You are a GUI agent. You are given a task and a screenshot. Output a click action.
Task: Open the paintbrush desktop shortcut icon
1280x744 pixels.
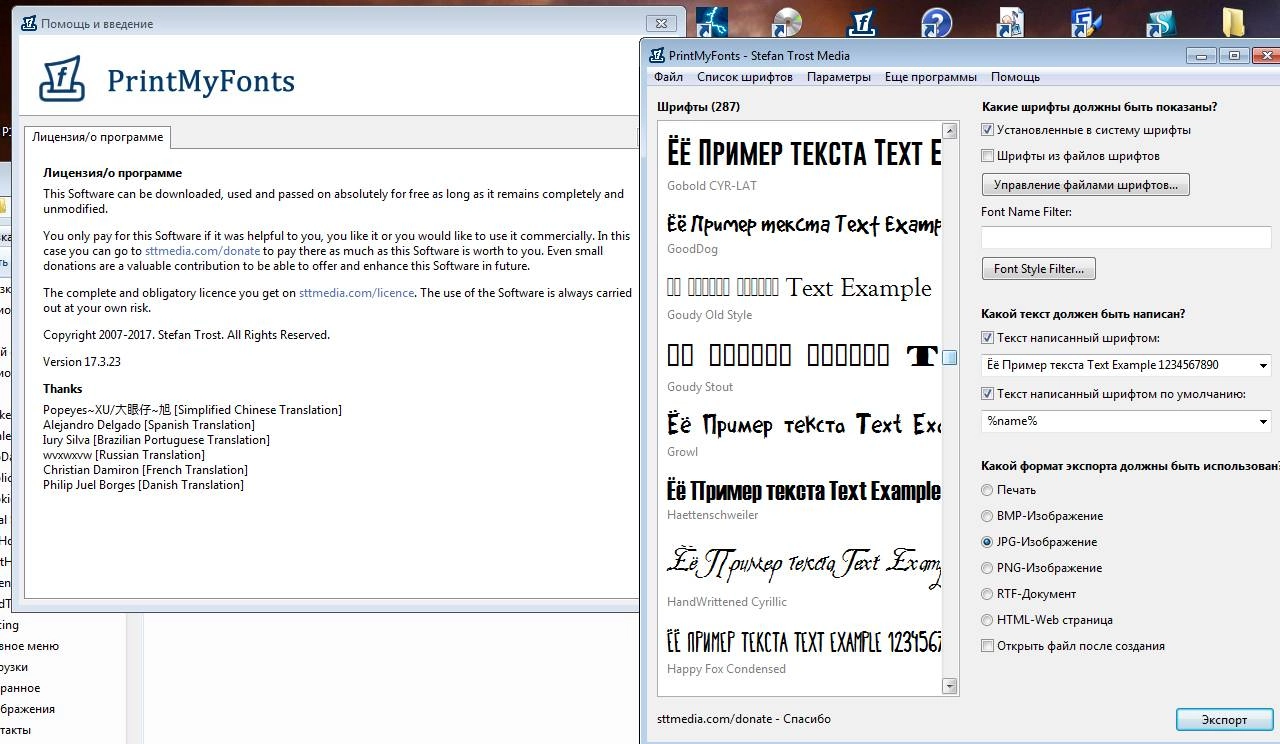coord(1086,22)
